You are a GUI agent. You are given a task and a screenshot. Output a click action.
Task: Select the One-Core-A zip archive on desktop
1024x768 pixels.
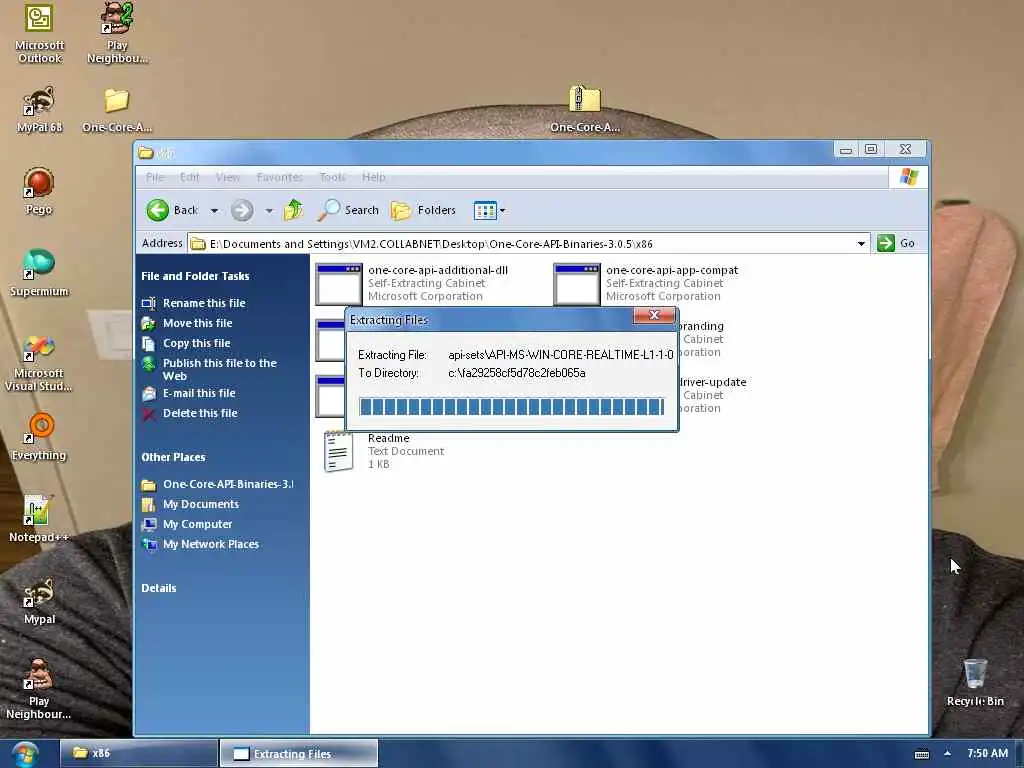pos(584,109)
